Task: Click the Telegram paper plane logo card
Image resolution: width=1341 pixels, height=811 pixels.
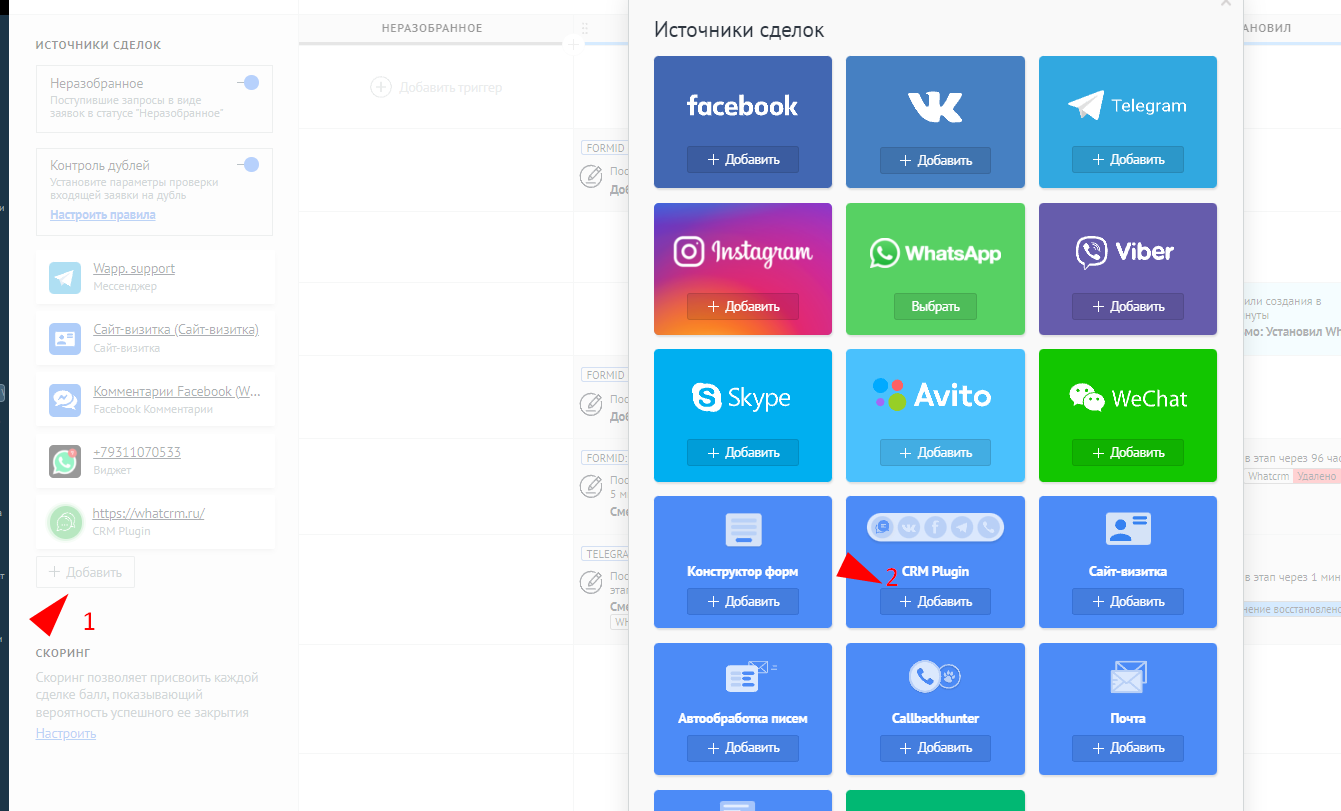Action: (x=1127, y=105)
